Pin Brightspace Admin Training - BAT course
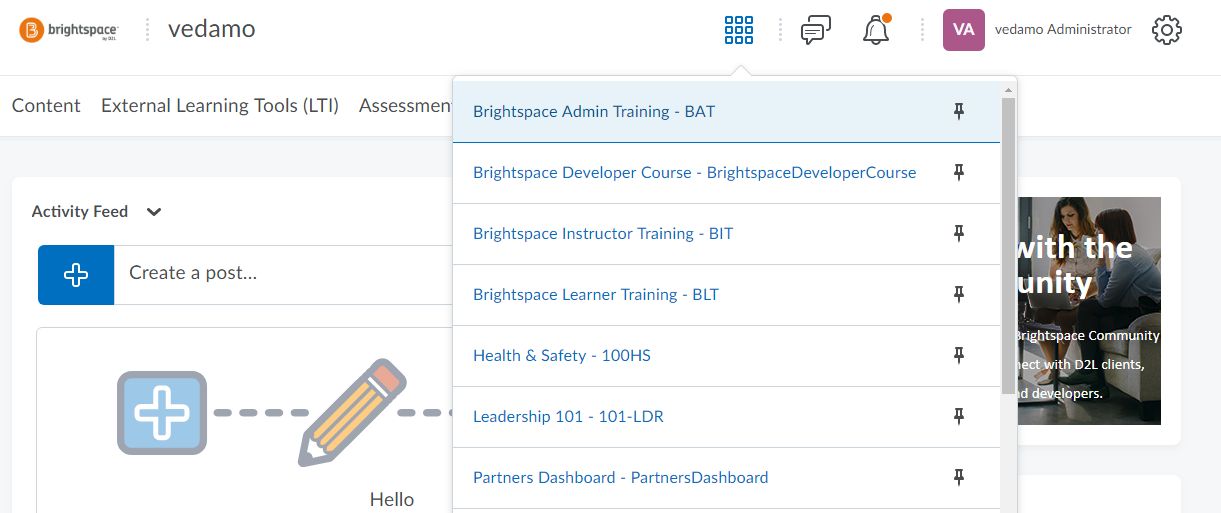The height and width of the screenshot is (513, 1221). coord(958,112)
